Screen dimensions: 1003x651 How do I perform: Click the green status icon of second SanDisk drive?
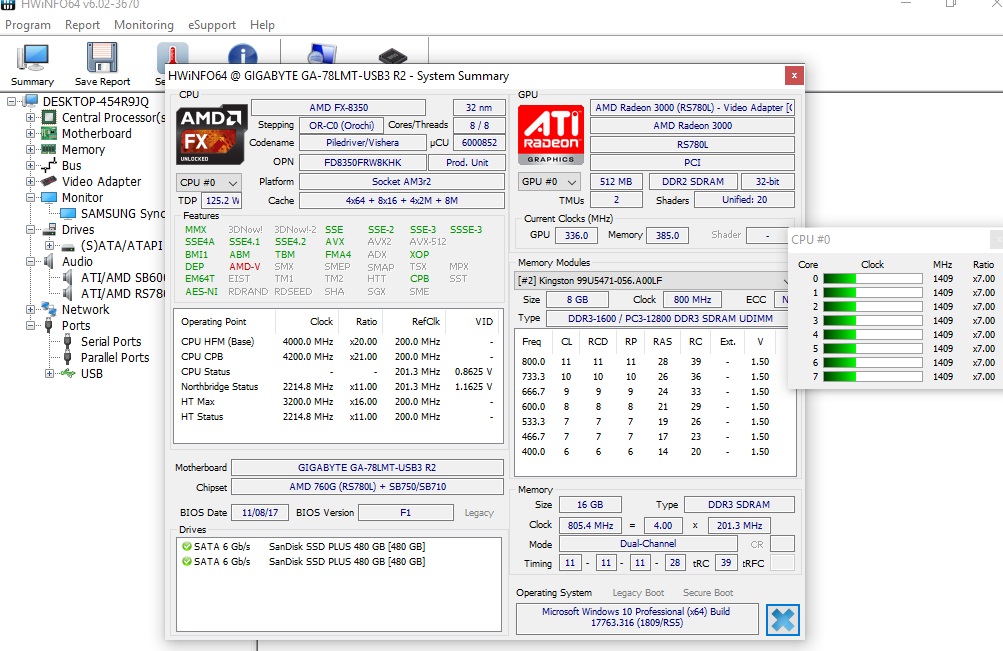(187, 561)
